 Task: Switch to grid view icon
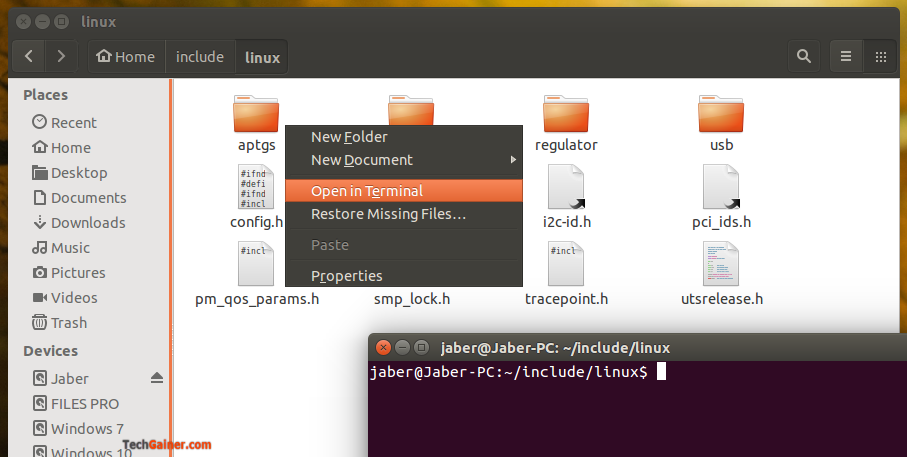click(x=880, y=57)
